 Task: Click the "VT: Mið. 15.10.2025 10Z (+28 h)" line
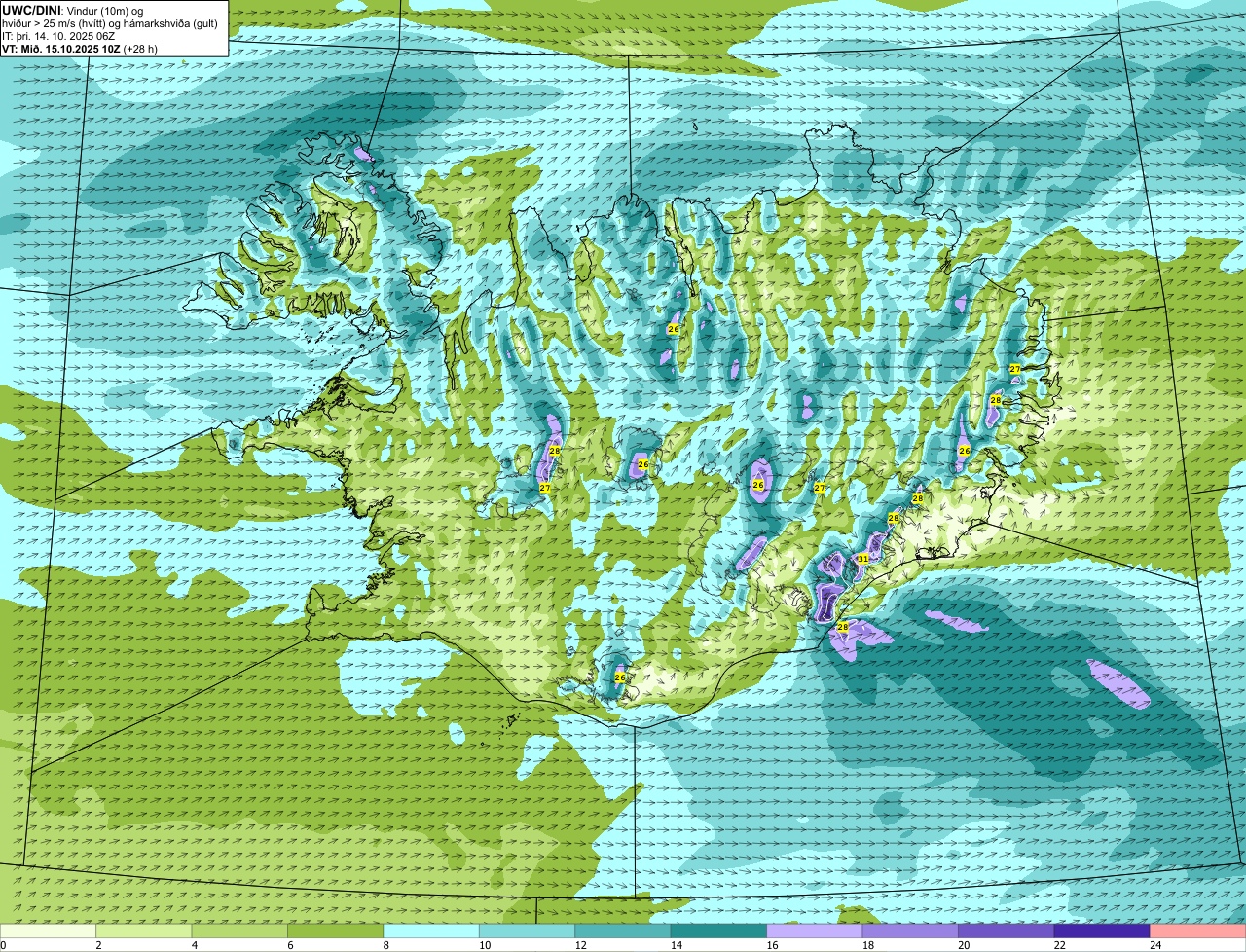click(x=80, y=49)
